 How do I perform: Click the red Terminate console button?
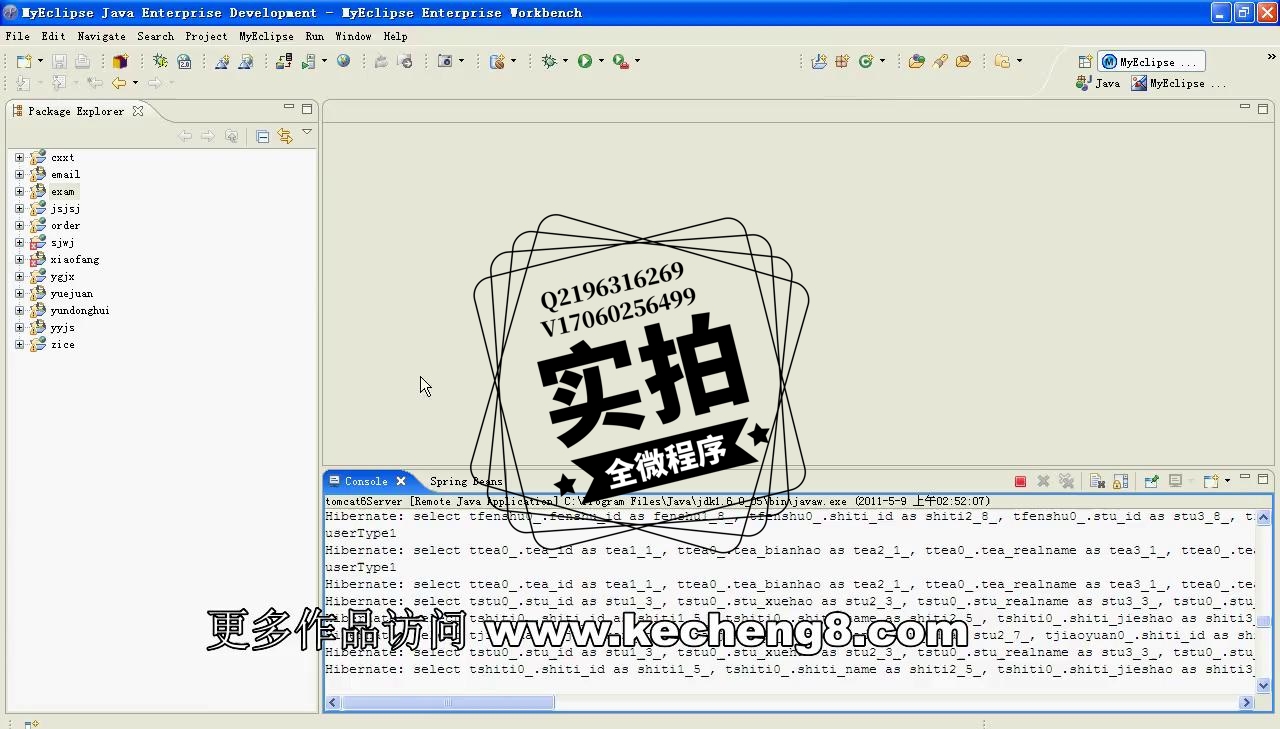[x=1020, y=481]
